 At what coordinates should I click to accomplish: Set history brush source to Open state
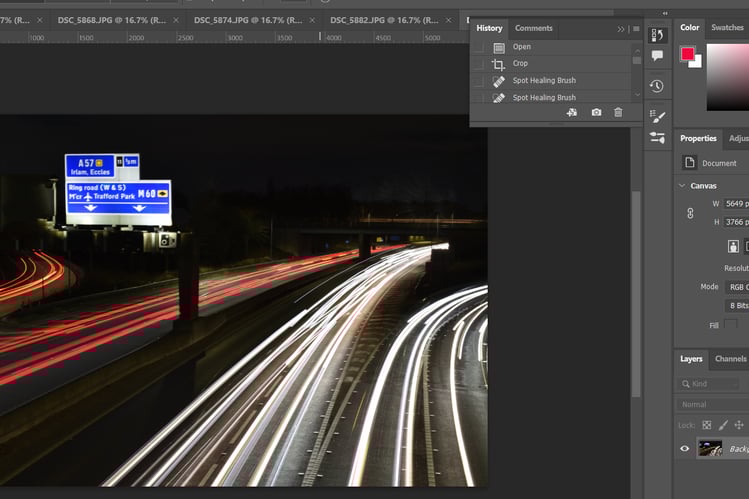pos(479,47)
